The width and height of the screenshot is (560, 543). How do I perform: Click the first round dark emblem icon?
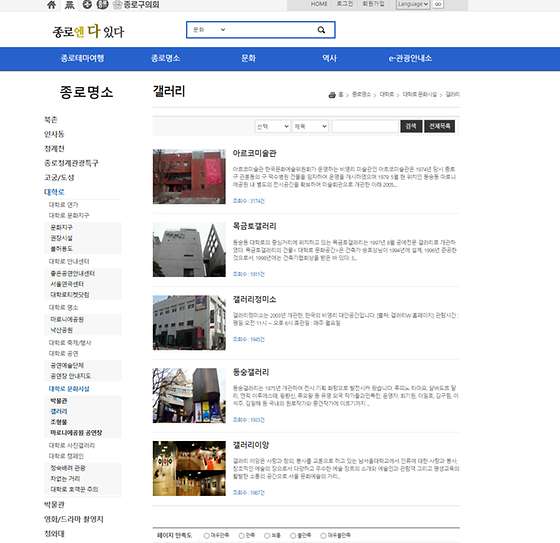tap(87, 4)
